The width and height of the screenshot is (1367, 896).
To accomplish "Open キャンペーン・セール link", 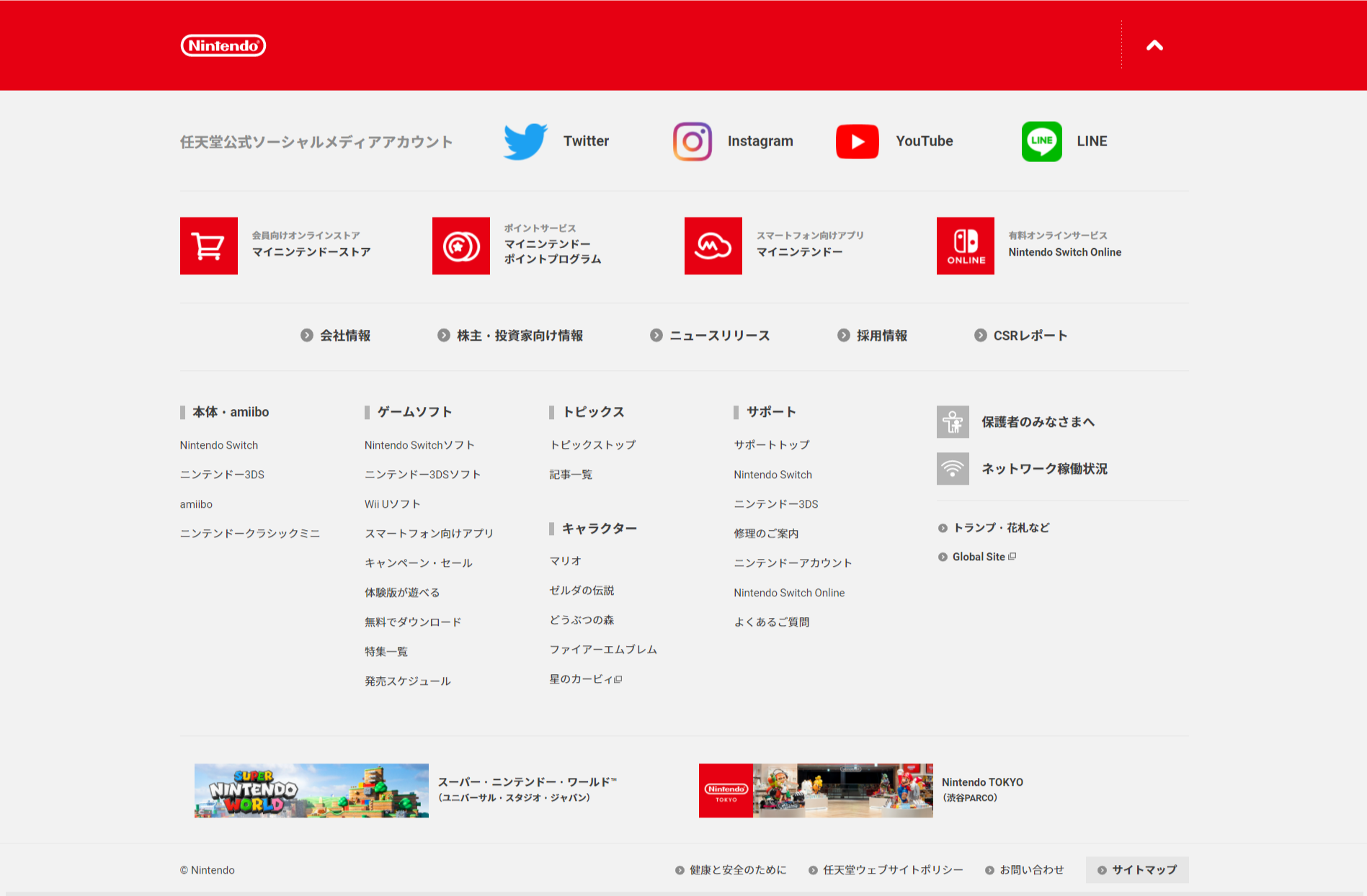I will 419,563.
